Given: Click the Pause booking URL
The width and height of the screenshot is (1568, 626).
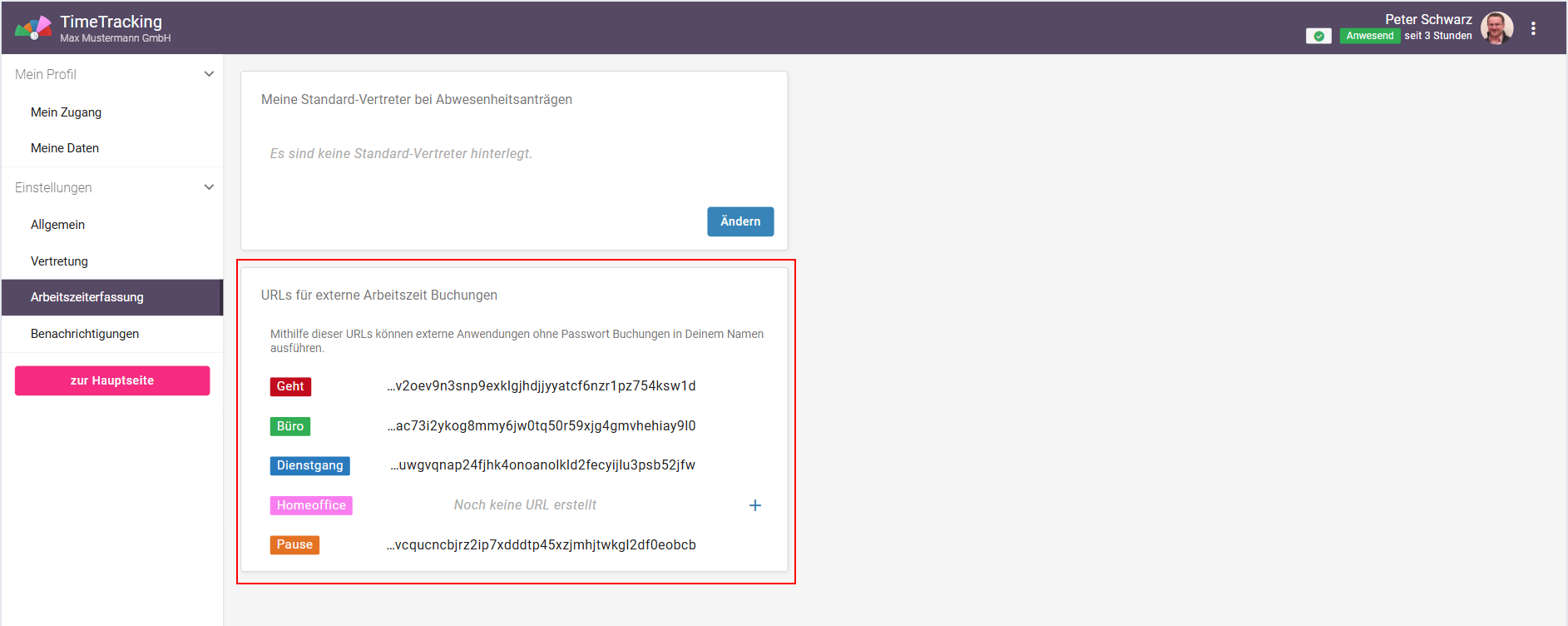Looking at the screenshot, I should [x=542, y=545].
